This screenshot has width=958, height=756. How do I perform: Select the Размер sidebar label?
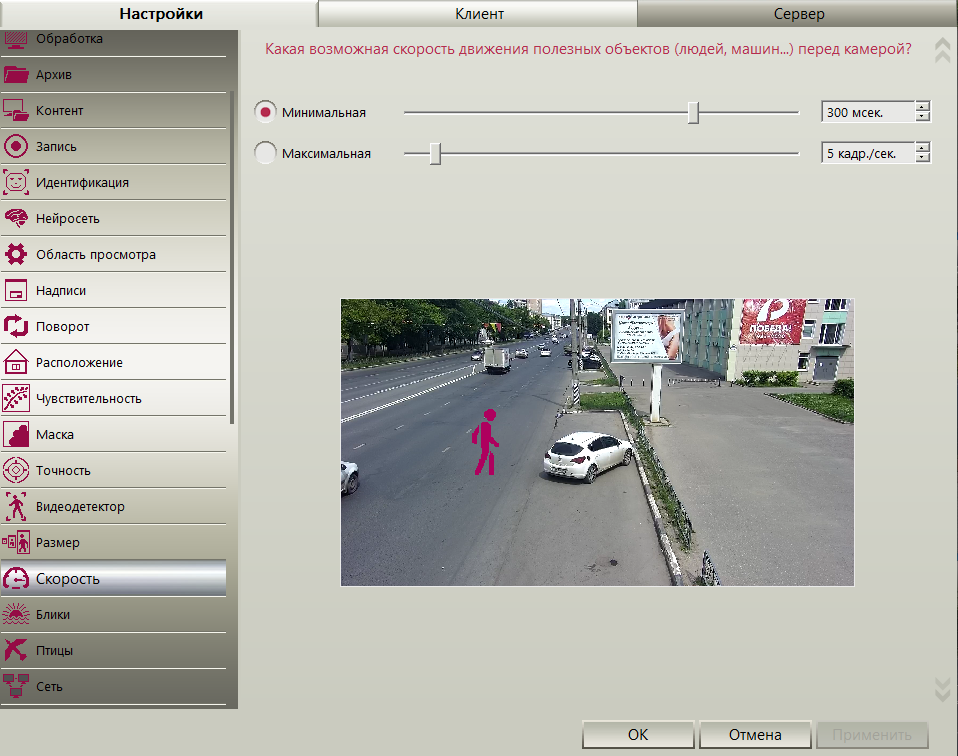point(58,543)
